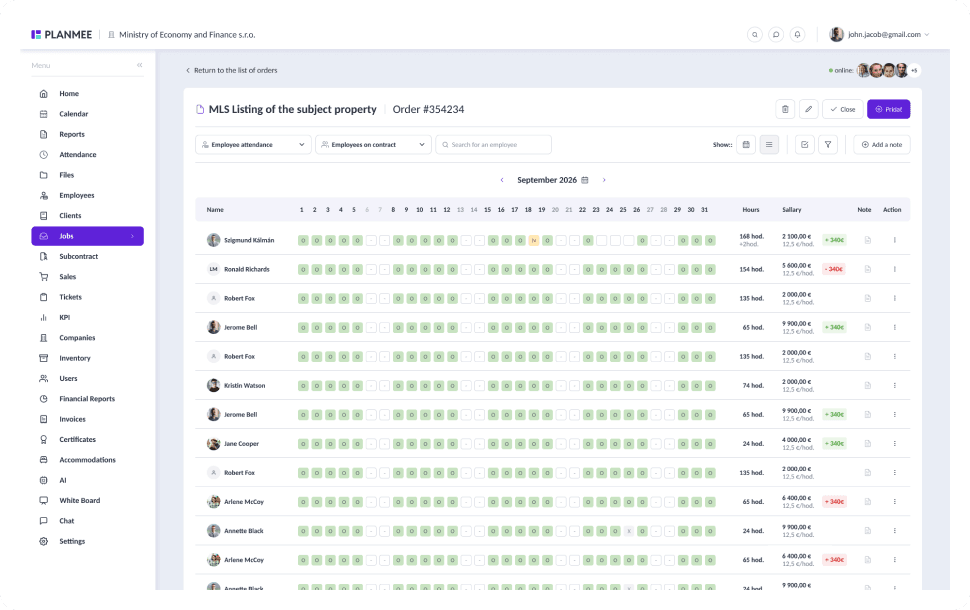
Task: Collapse the sidebar menu with double chevron
Action: [140, 65]
